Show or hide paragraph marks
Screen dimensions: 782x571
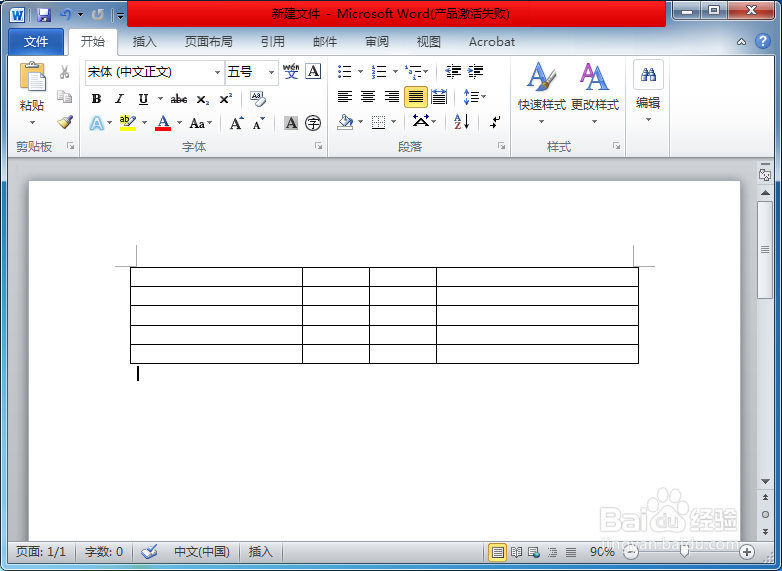[495, 122]
